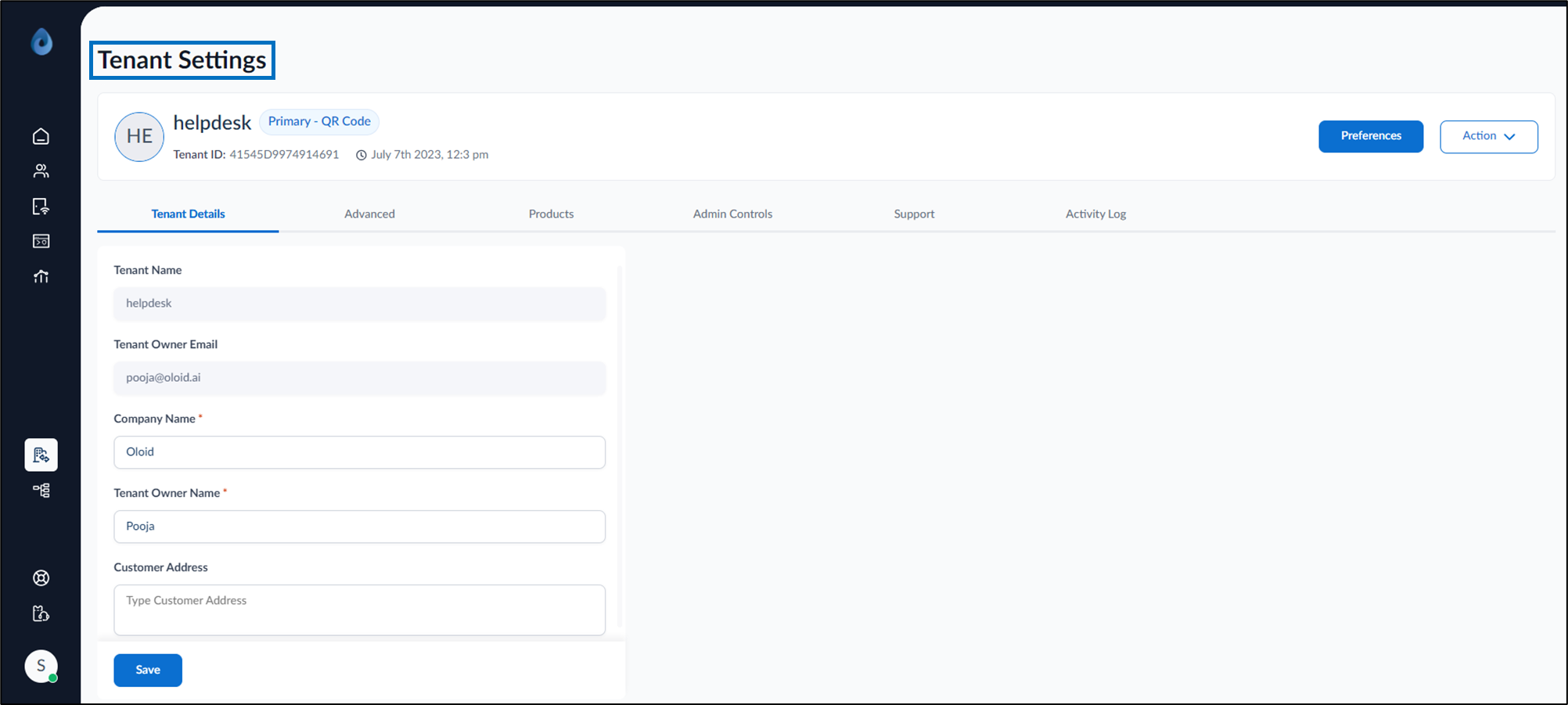This screenshot has height=705, width=1568.
Task: Switch to the Support tab
Action: [914, 214]
